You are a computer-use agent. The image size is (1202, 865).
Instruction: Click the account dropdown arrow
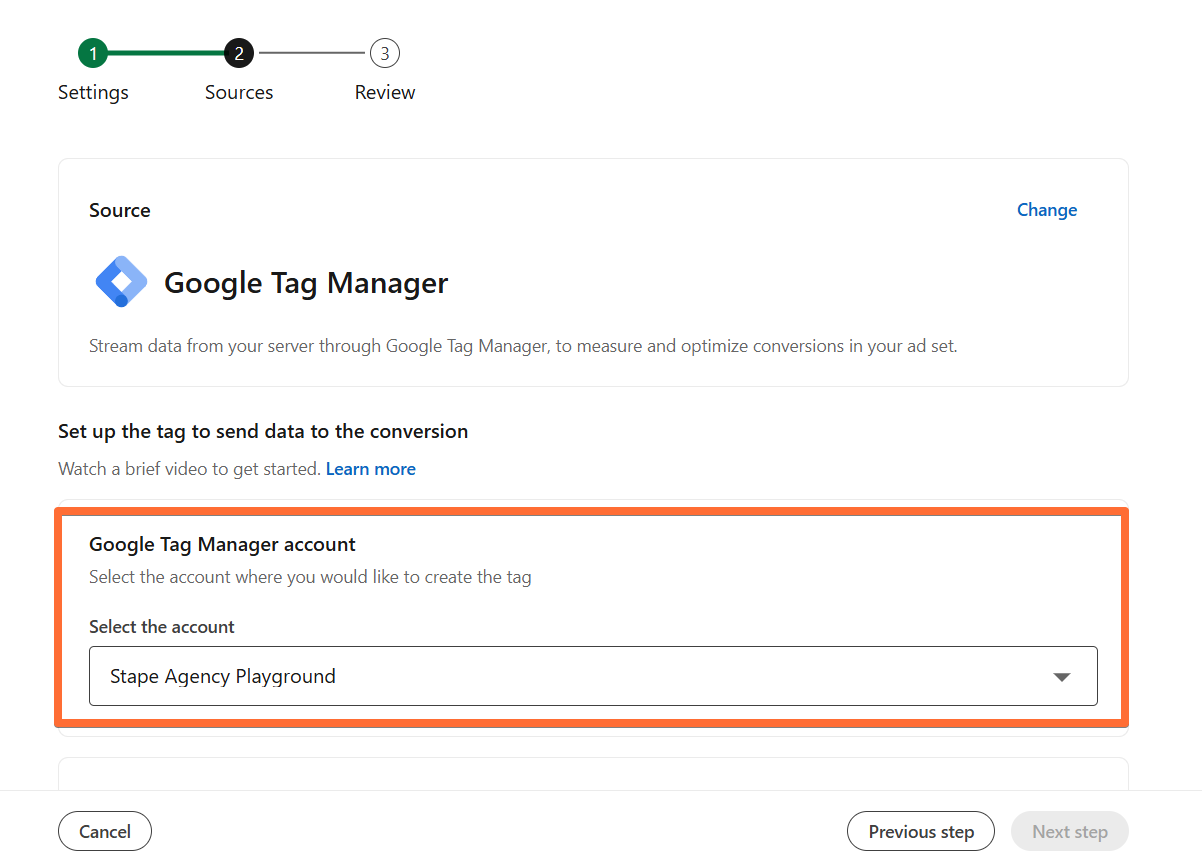(x=1062, y=677)
